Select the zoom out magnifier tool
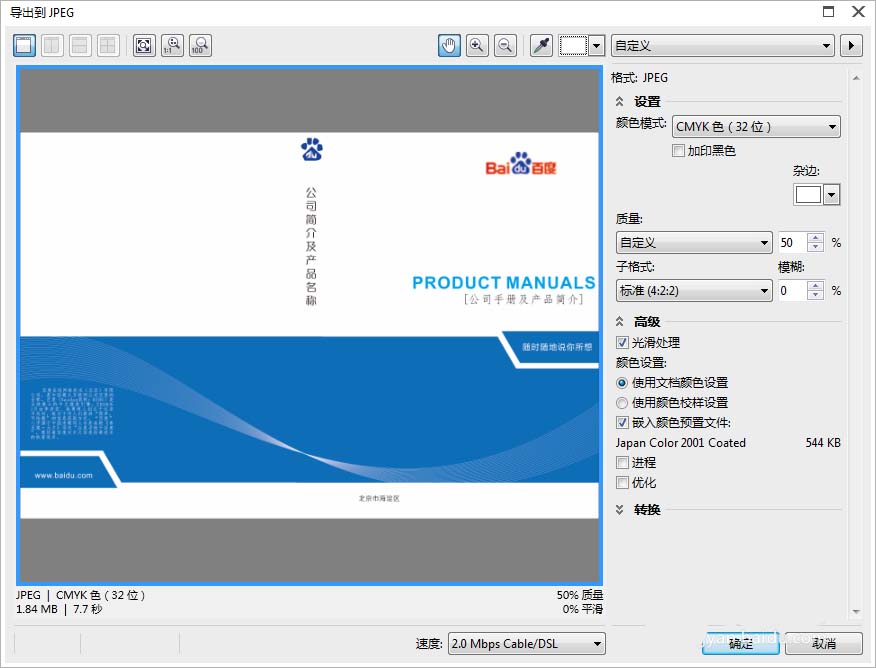 point(505,45)
